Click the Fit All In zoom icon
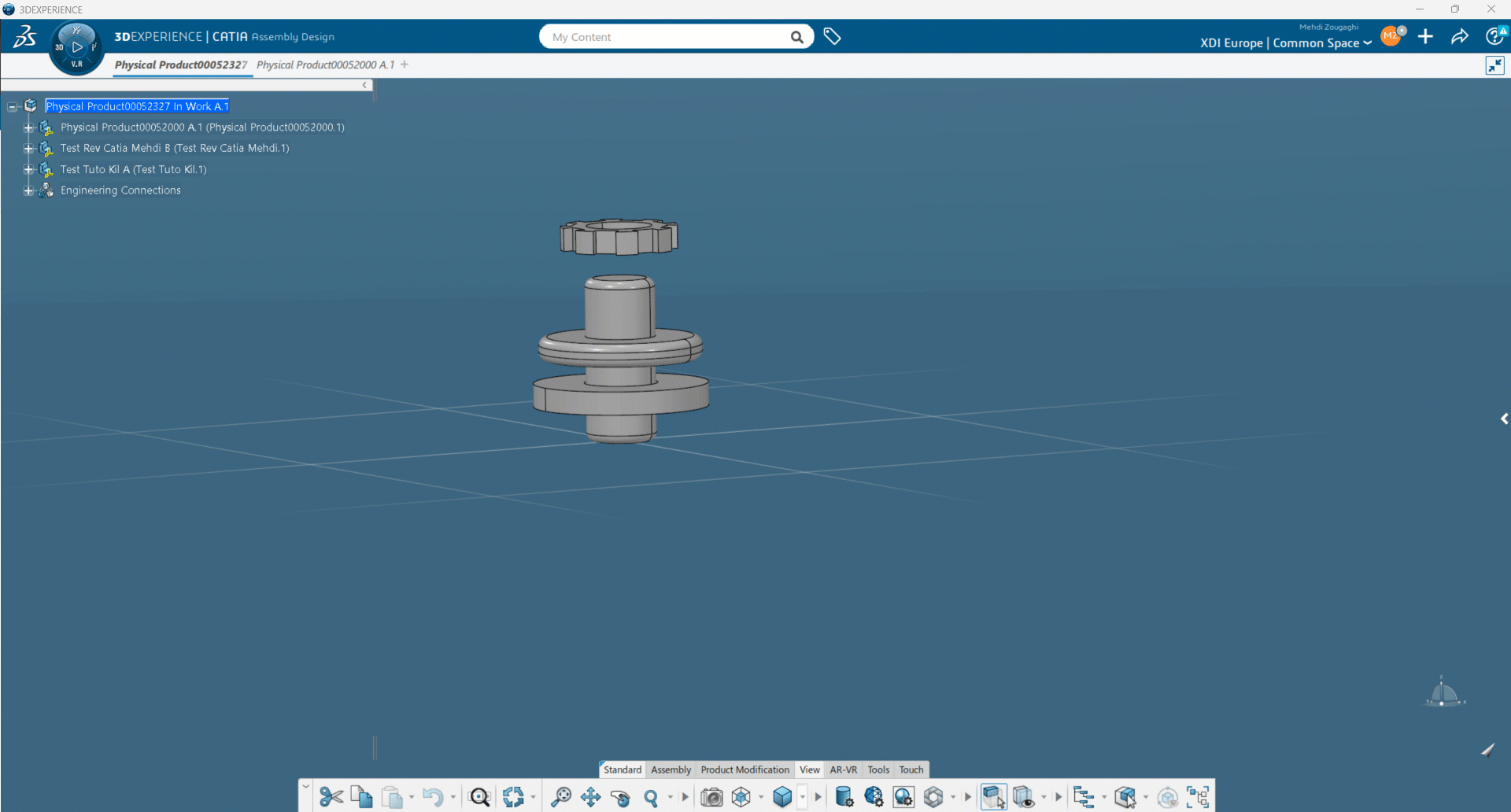Viewport: 1511px width, 812px height. coord(480,797)
